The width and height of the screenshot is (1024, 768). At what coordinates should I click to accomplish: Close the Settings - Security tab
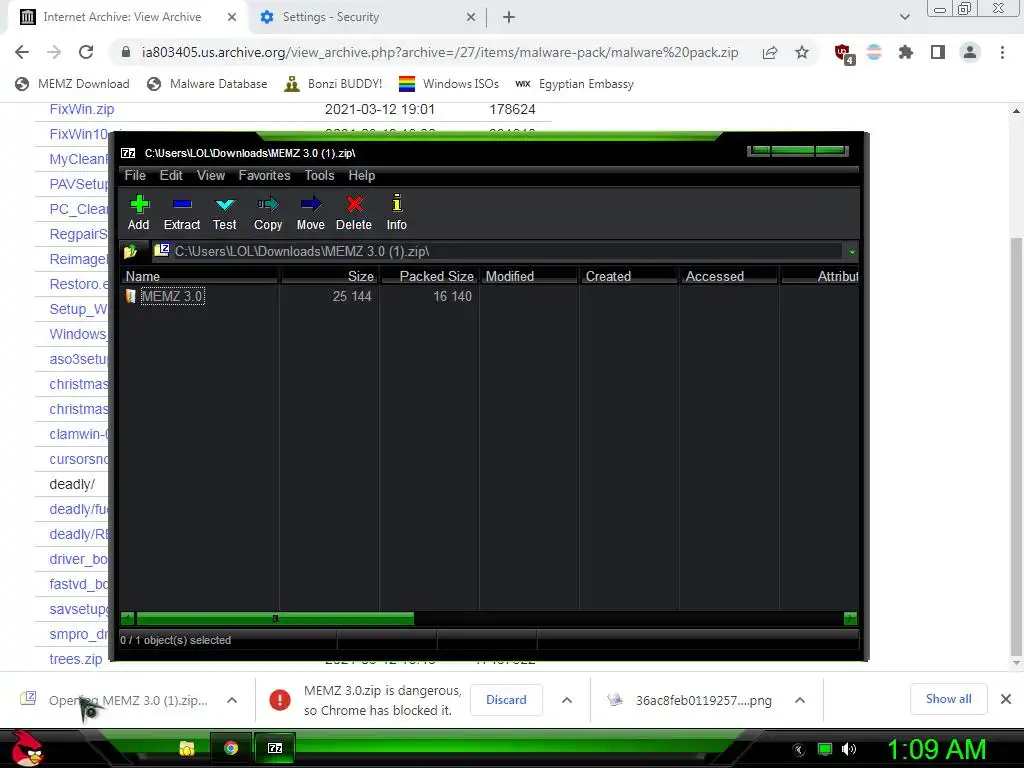click(471, 17)
